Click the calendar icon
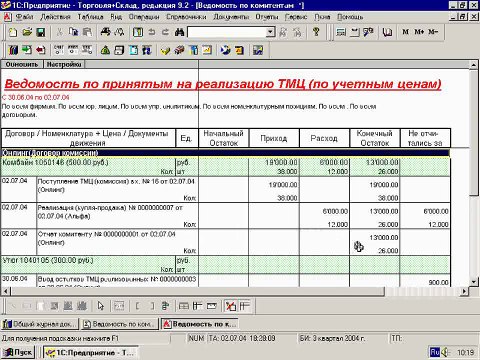480x360 pixels. click(x=354, y=32)
